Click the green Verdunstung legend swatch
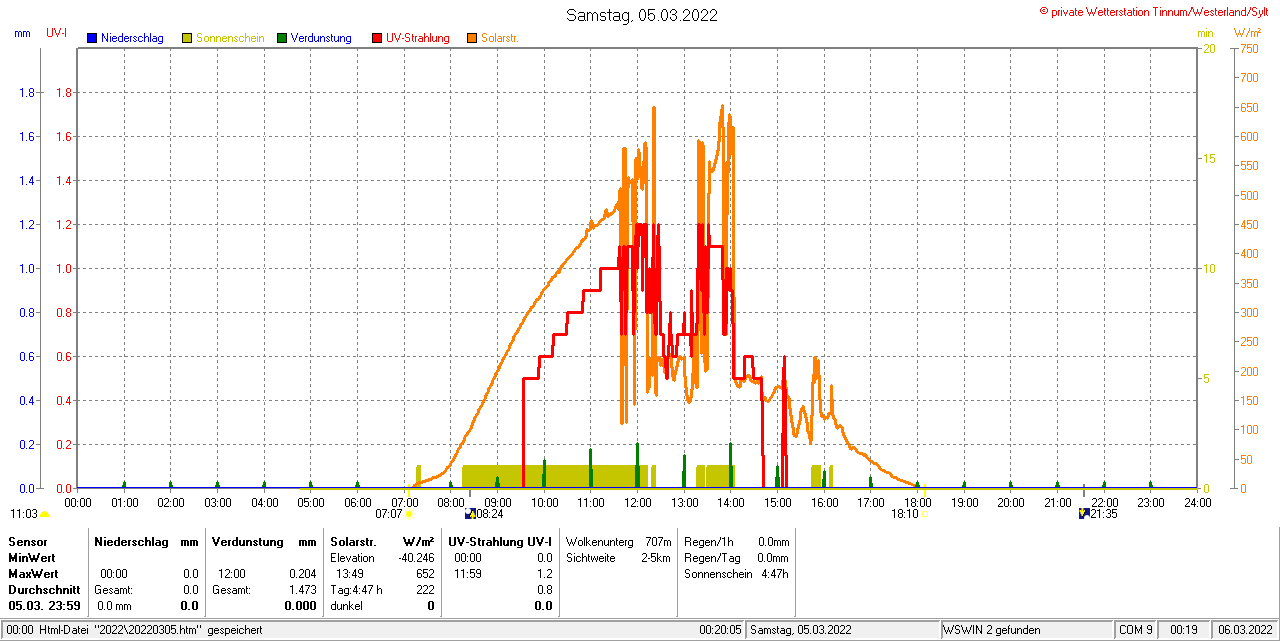Screen dimensions: 1280x641 pyautogui.click(x=282, y=38)
